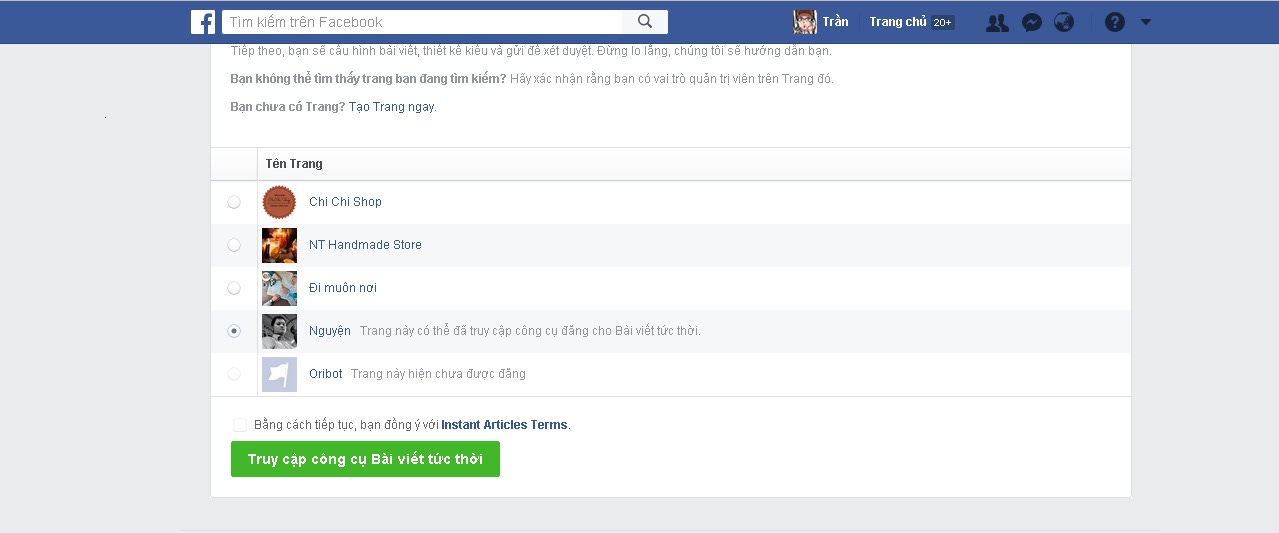Open the help question mark icon

[x=1115, y=22]
